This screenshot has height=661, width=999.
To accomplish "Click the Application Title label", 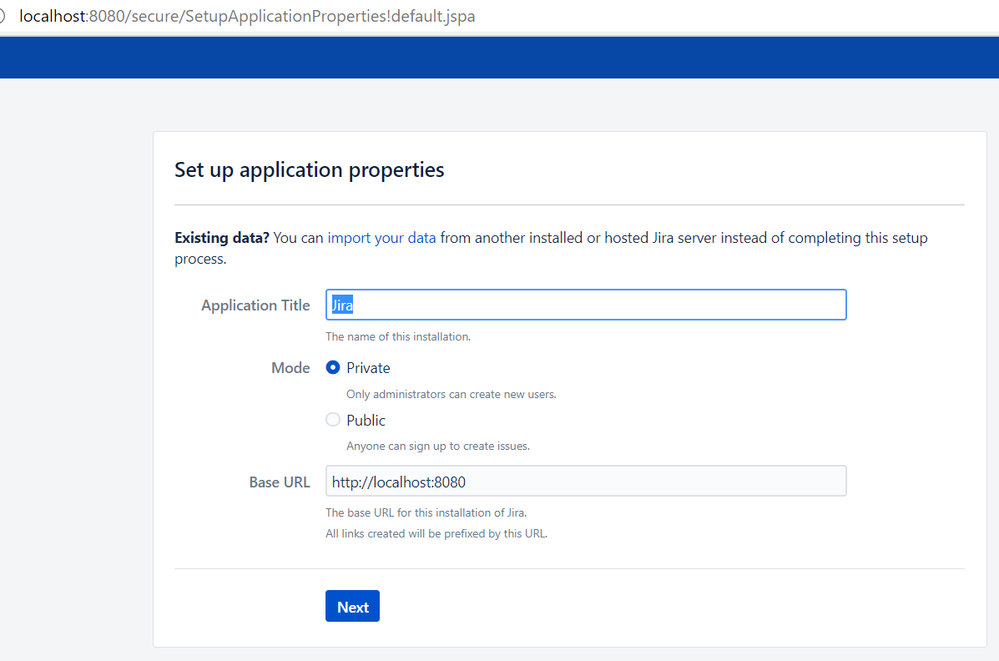I will [x=255, y=305].
